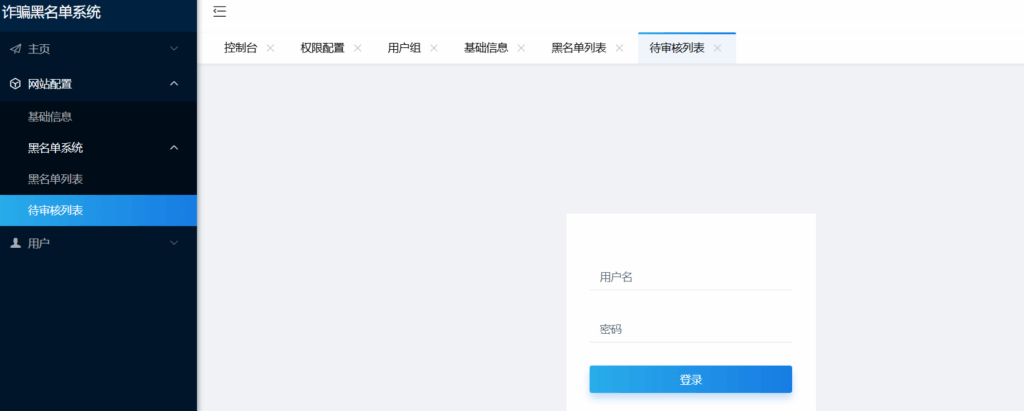
Task: Switch to the 基础信息 tab
Action: coord(486,48)
